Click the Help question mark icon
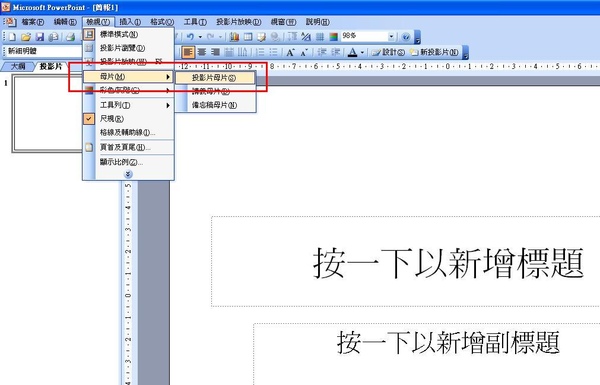Screen dimensions: 600x385 click(406, 37)
